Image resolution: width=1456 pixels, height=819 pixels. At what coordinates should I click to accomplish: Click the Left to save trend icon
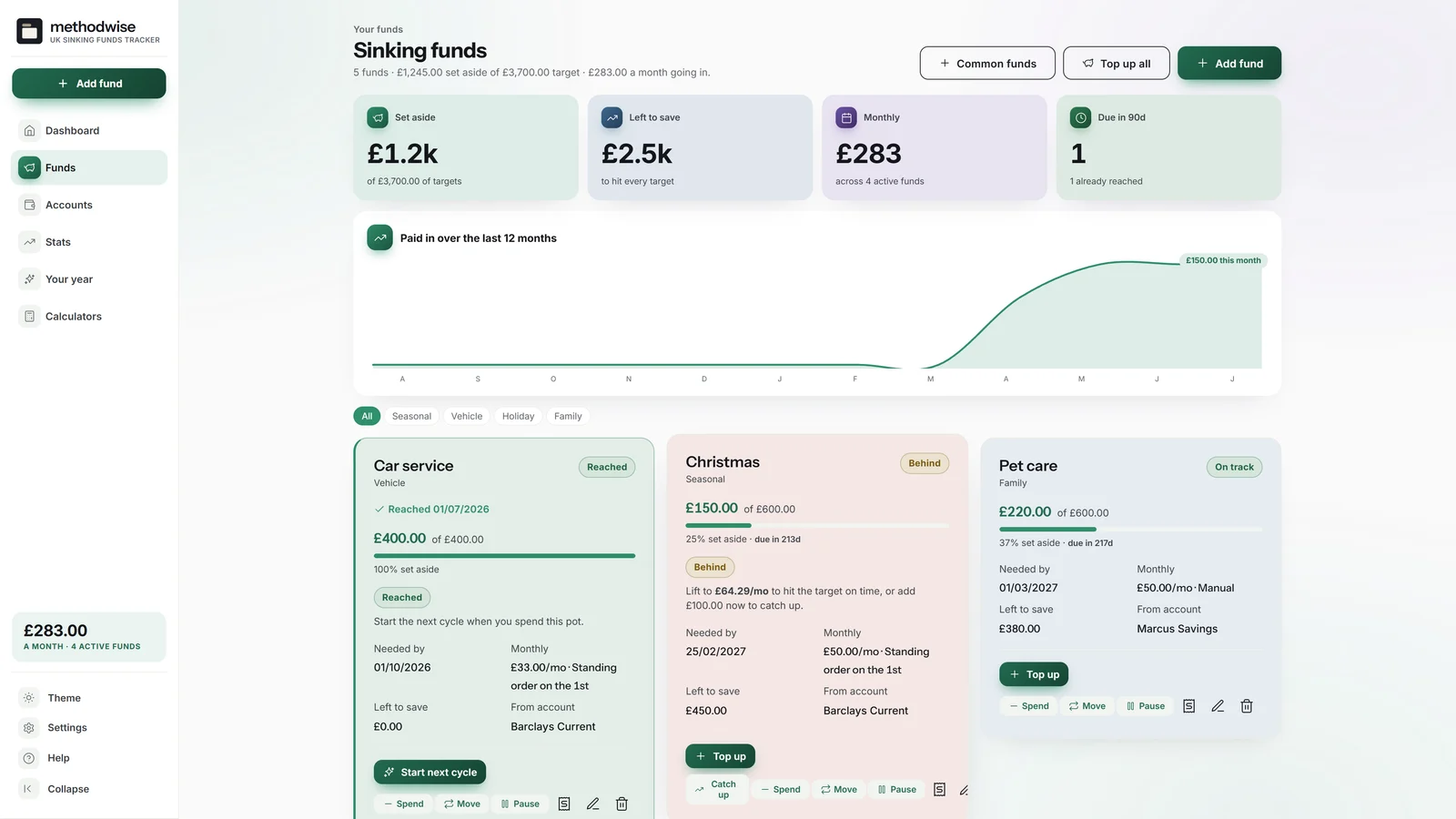(612, 117)
